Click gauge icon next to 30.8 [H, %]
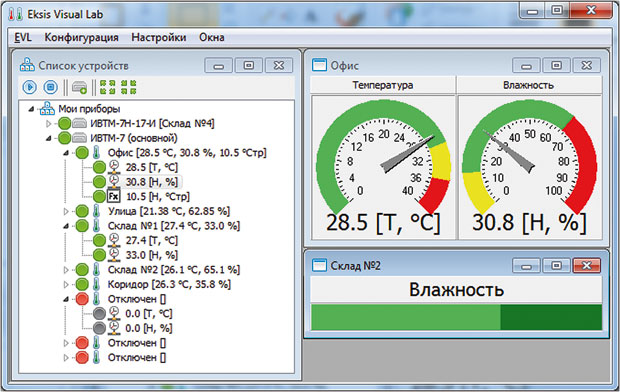The image size is (620, 392). (114, 182)
